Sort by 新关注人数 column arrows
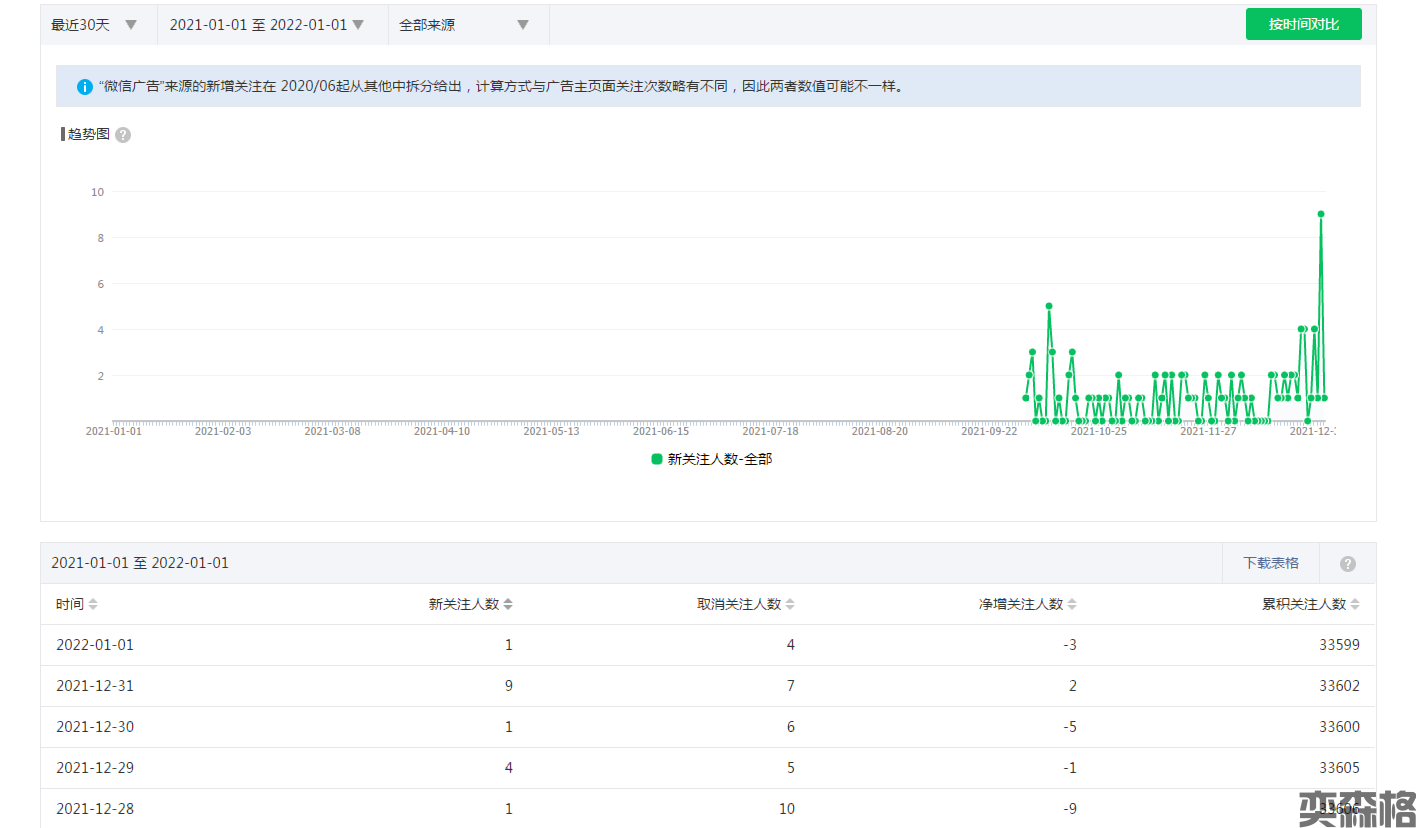Image resolution: width=1416 pixels, height=828 pixels. point(508,605)
